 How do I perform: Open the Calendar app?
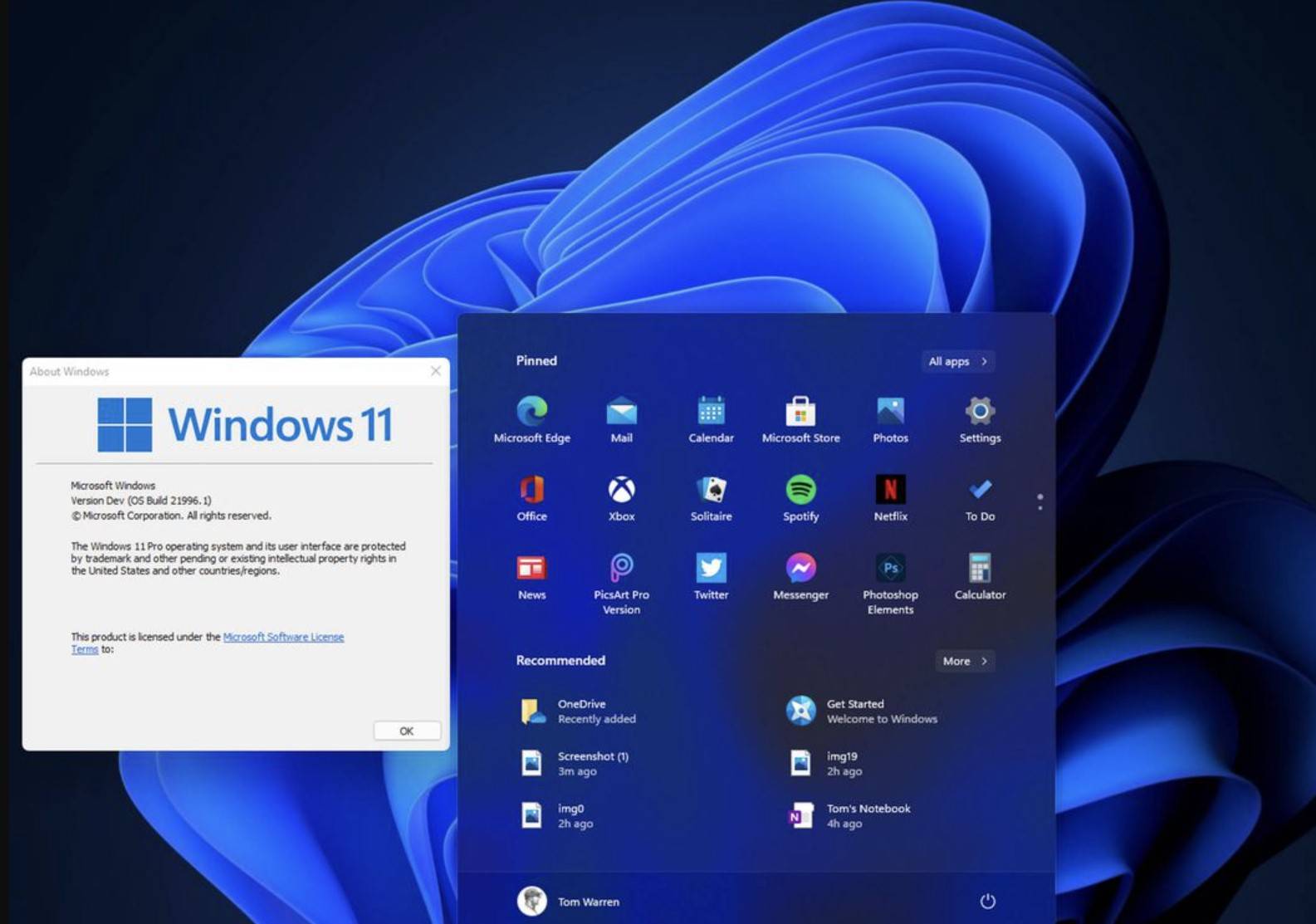(711, 420)
